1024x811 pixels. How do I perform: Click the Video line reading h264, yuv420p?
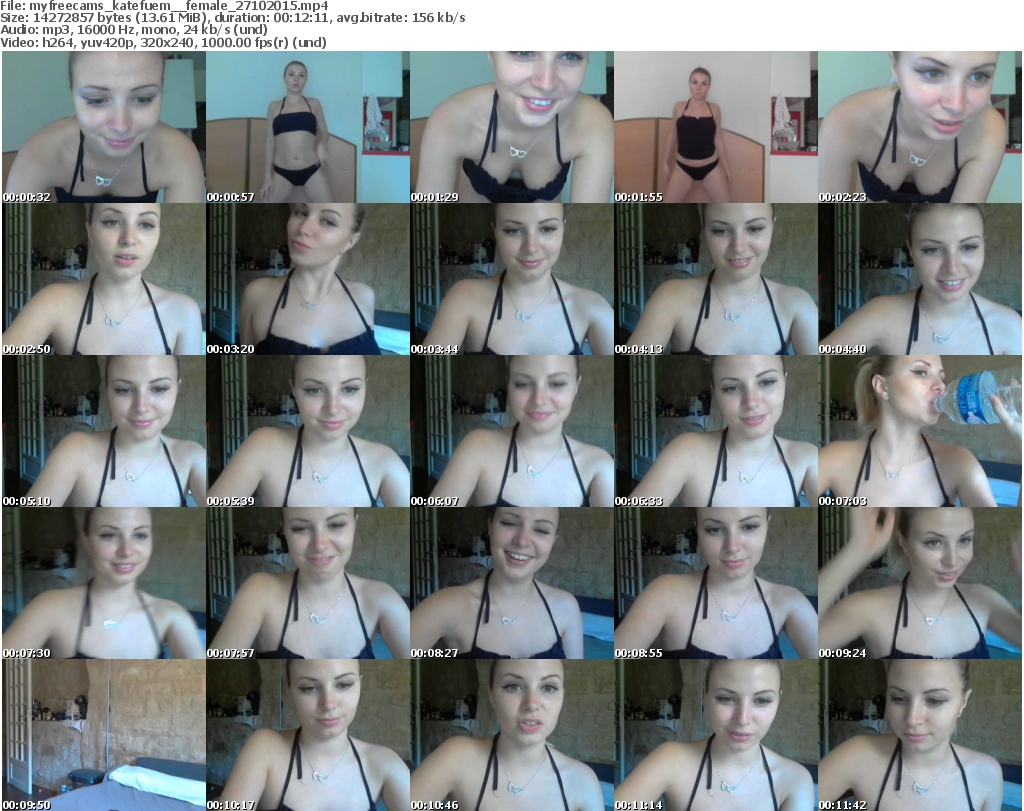click(x=163, y=42)
